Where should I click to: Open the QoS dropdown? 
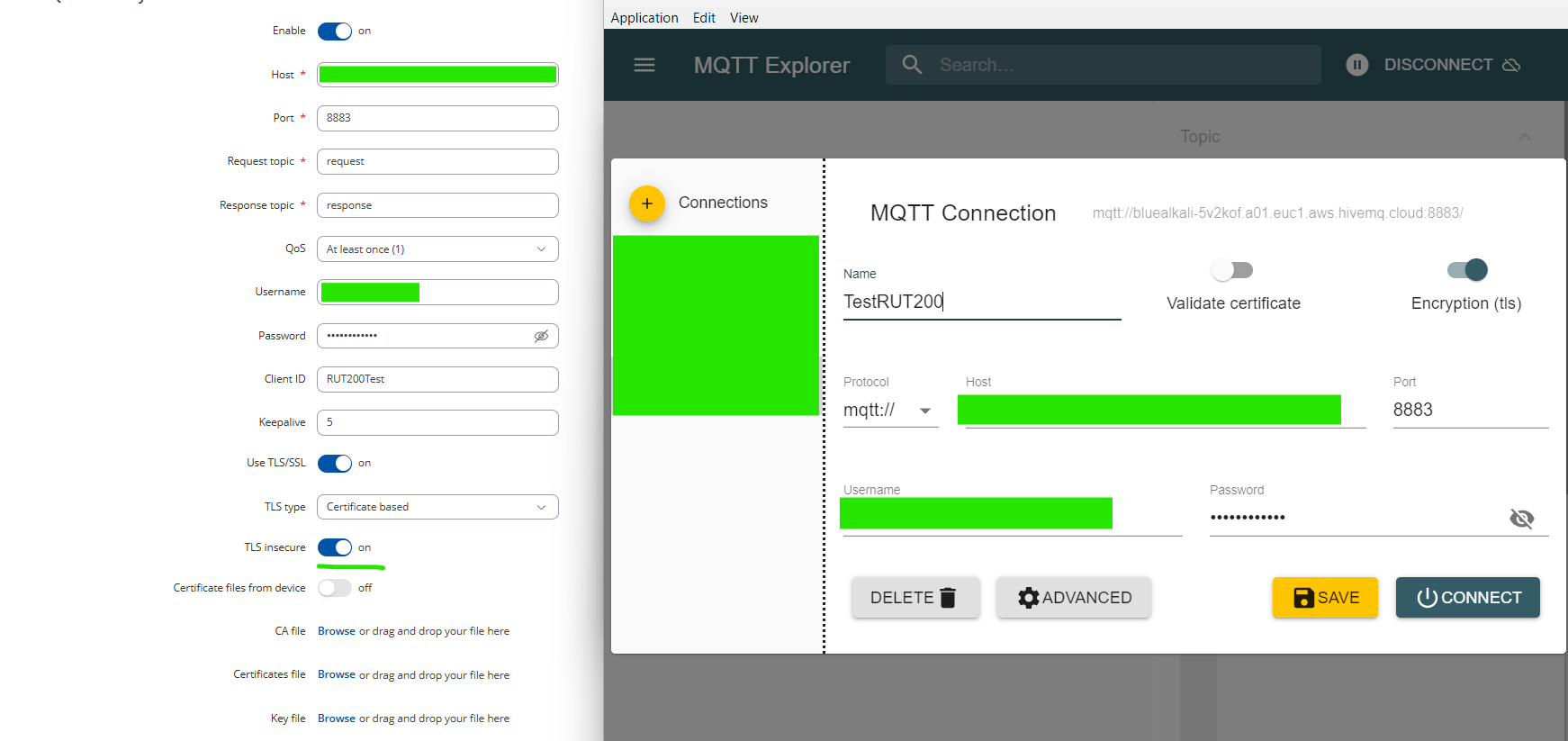[x=437, y=249]
